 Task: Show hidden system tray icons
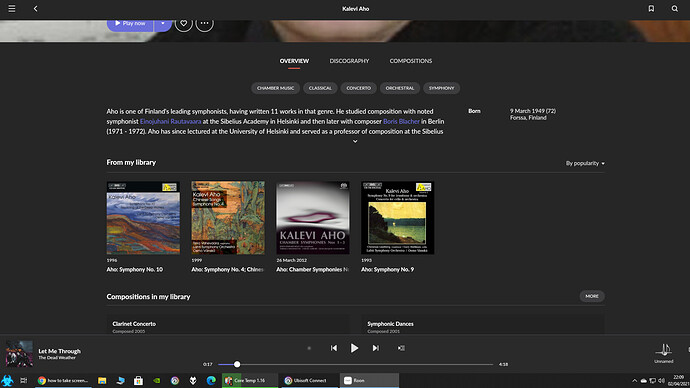635,381
